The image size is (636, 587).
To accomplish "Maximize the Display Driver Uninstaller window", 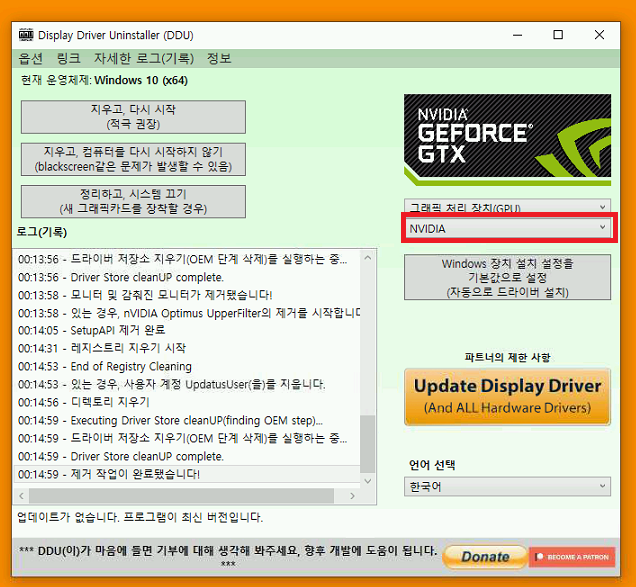I will point(558,35).
